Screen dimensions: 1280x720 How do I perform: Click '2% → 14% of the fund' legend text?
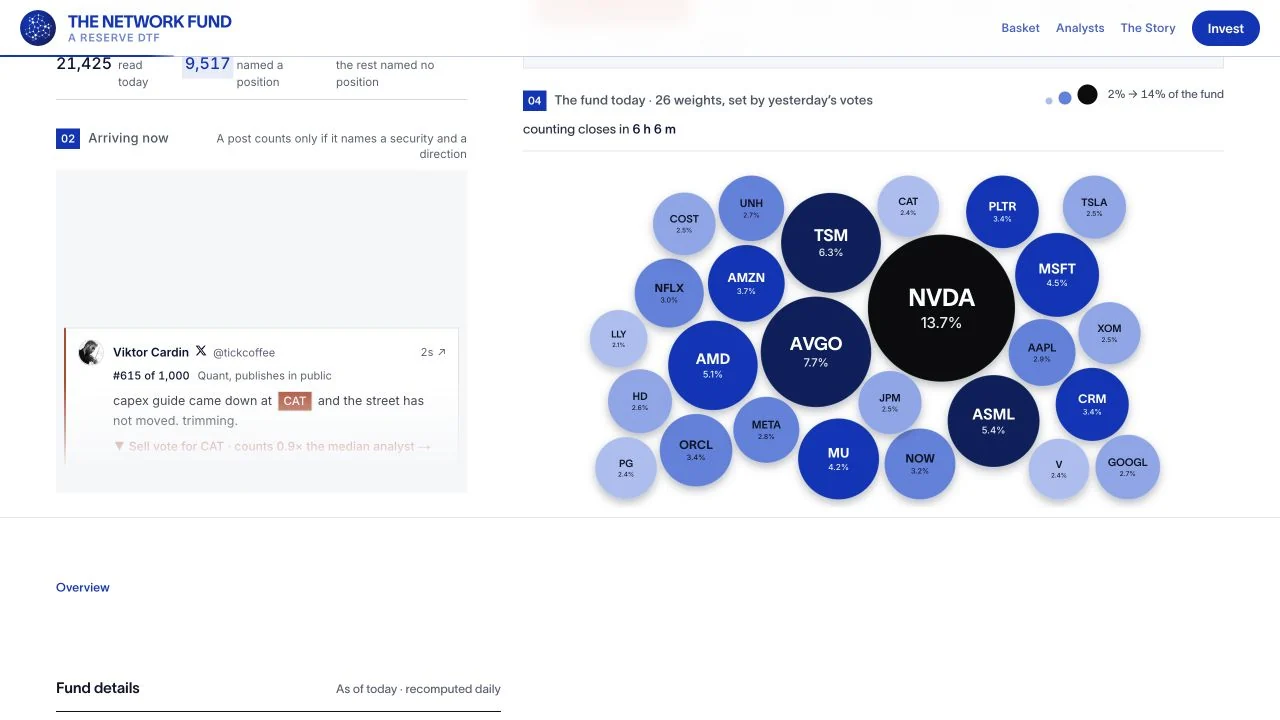(1165, 94)
